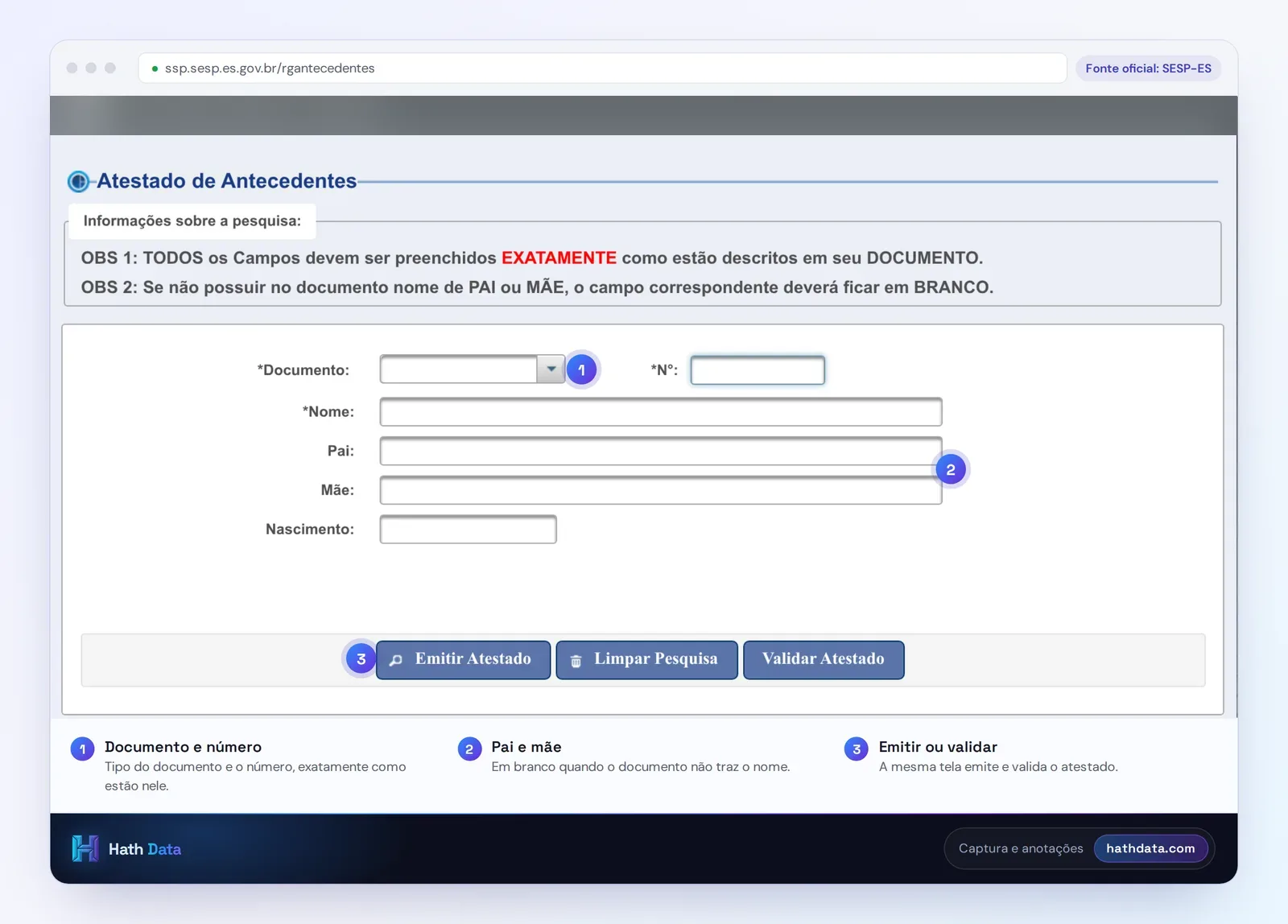Open the Validar Atestado button

(x=824, y=660)
